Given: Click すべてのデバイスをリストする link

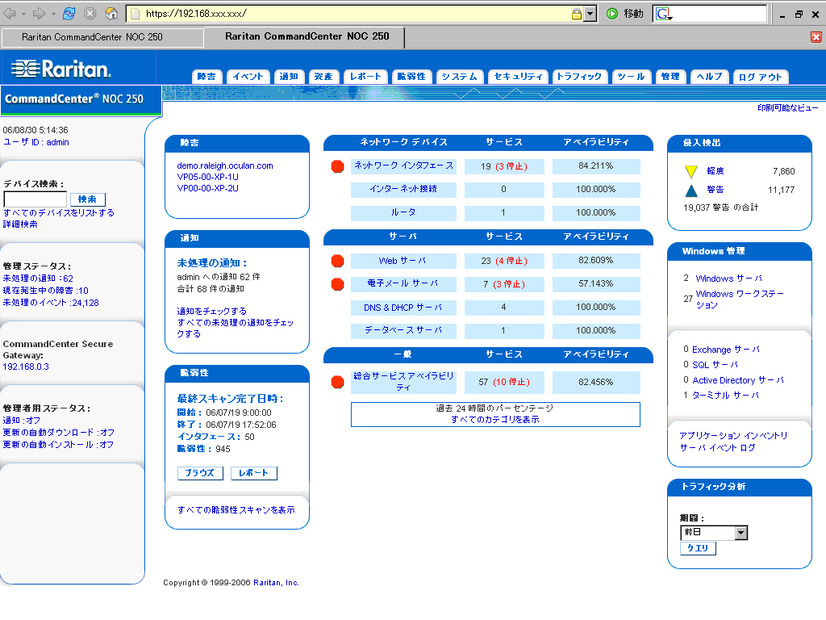Looking at the screenshot, I should point(58,213).
